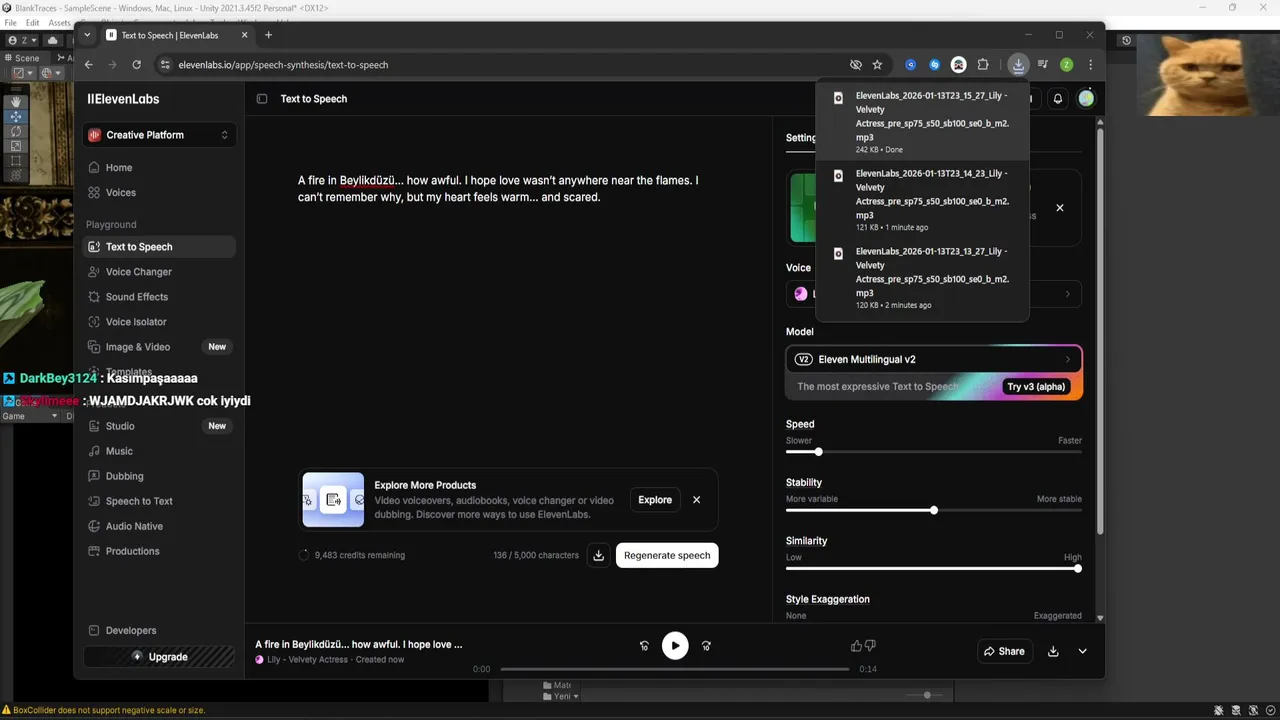Viewport: 1280px width, 720px height.
Task: Toggle the sidebar panel icon
Action: 262,99
